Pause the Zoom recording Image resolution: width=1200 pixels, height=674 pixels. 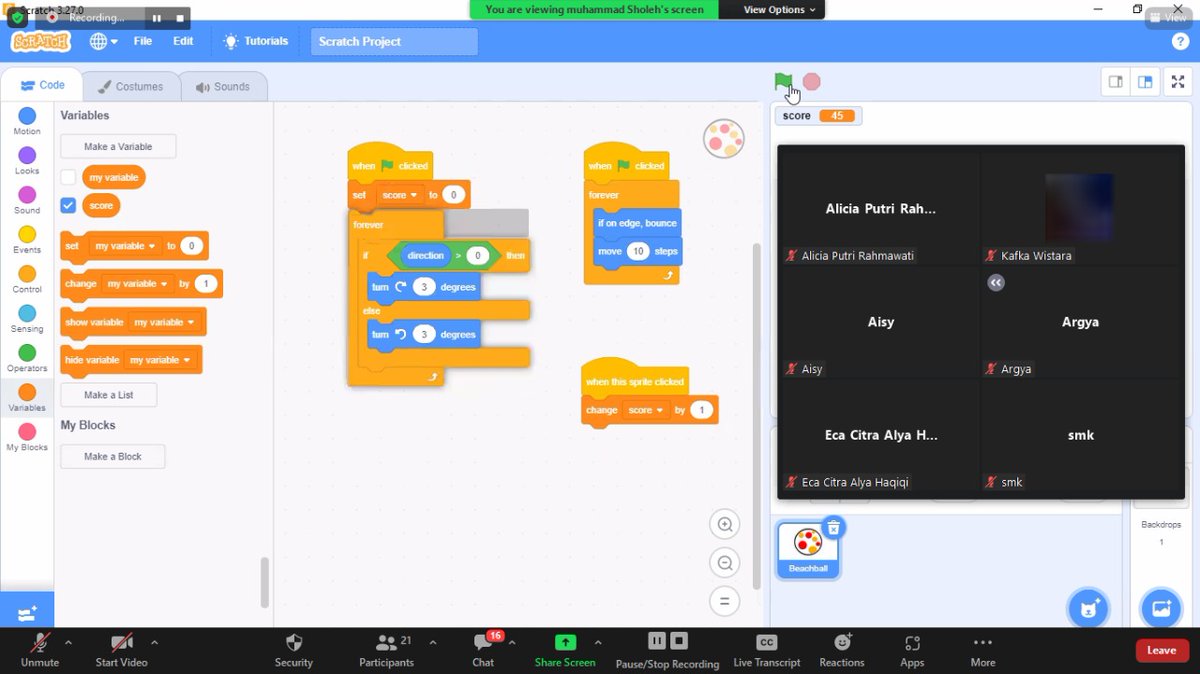tap(656, 640)
